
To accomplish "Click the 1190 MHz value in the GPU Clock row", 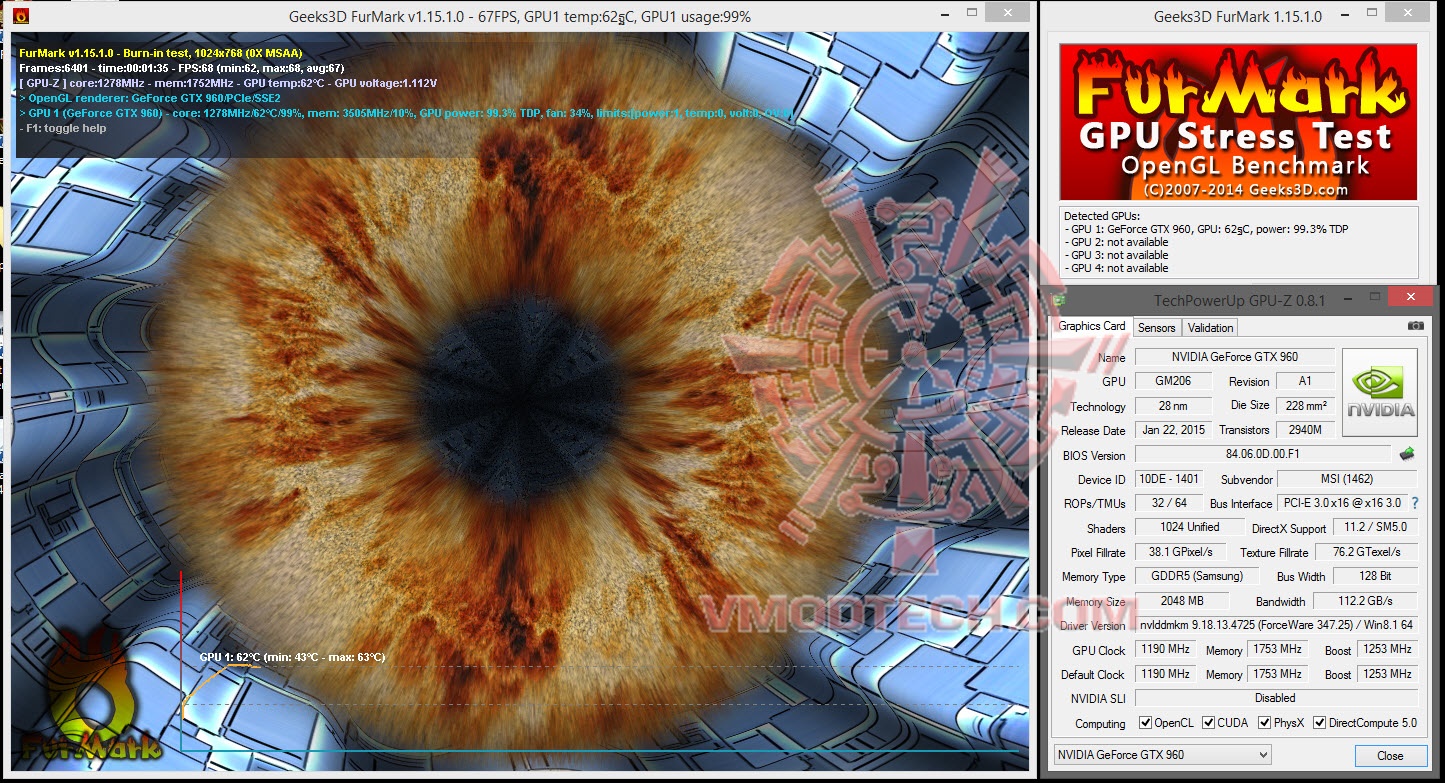I will point(1165,650).
